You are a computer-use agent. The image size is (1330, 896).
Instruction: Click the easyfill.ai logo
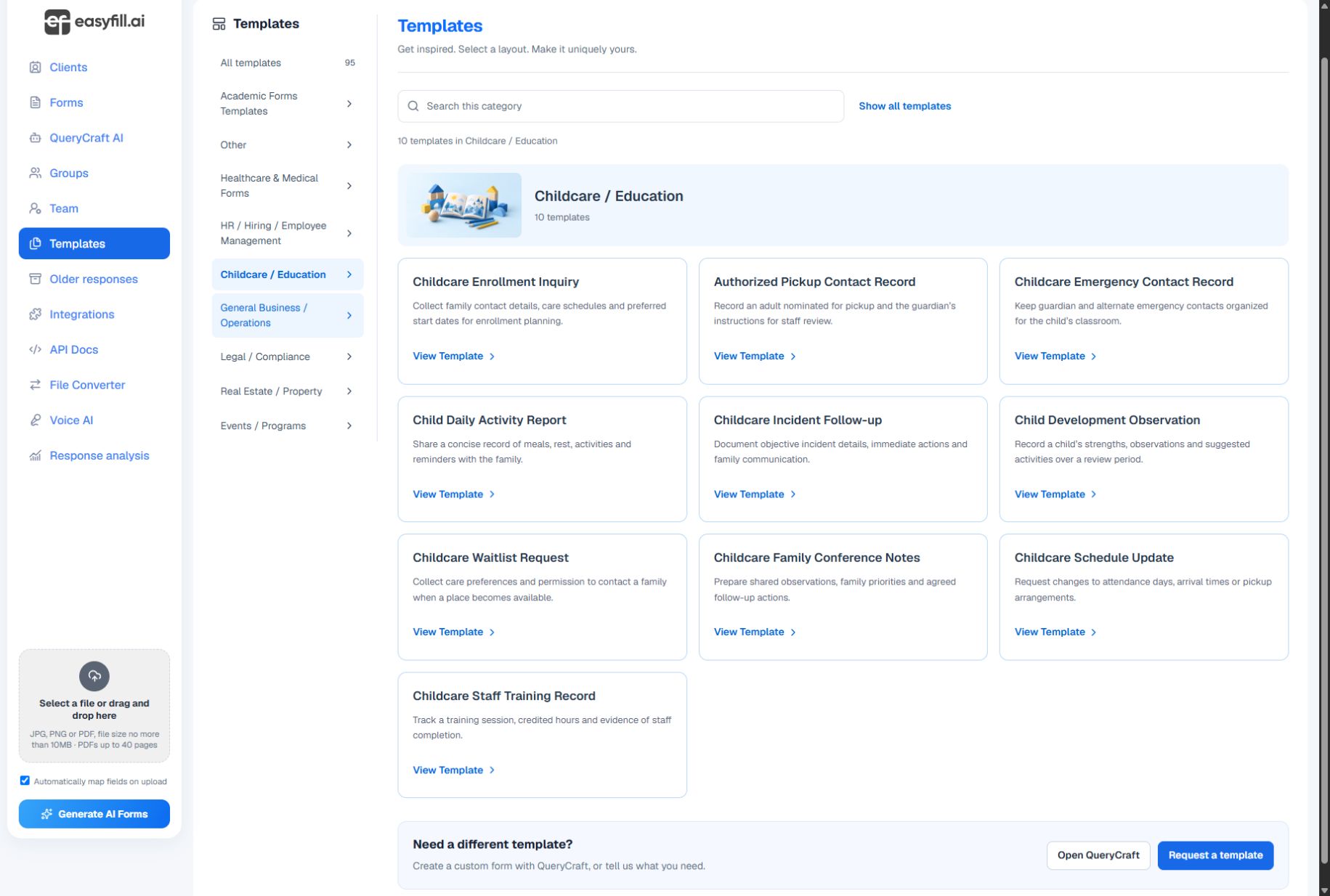(94, 22)
